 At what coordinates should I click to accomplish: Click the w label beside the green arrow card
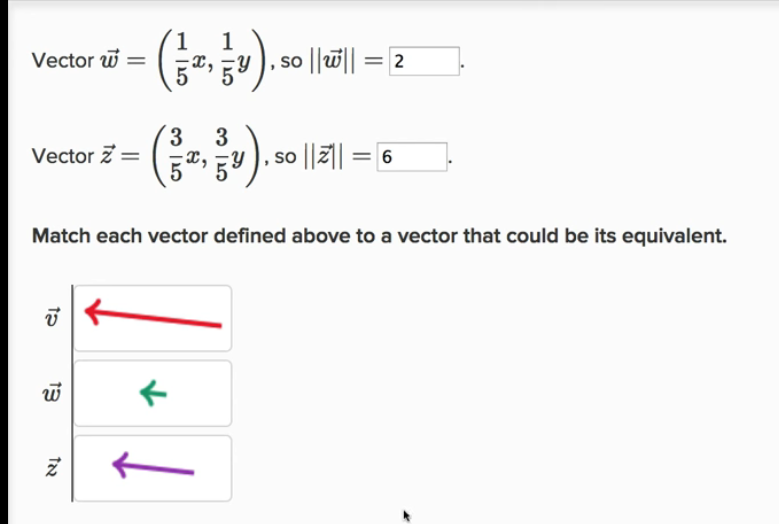(x=54, y=393)
